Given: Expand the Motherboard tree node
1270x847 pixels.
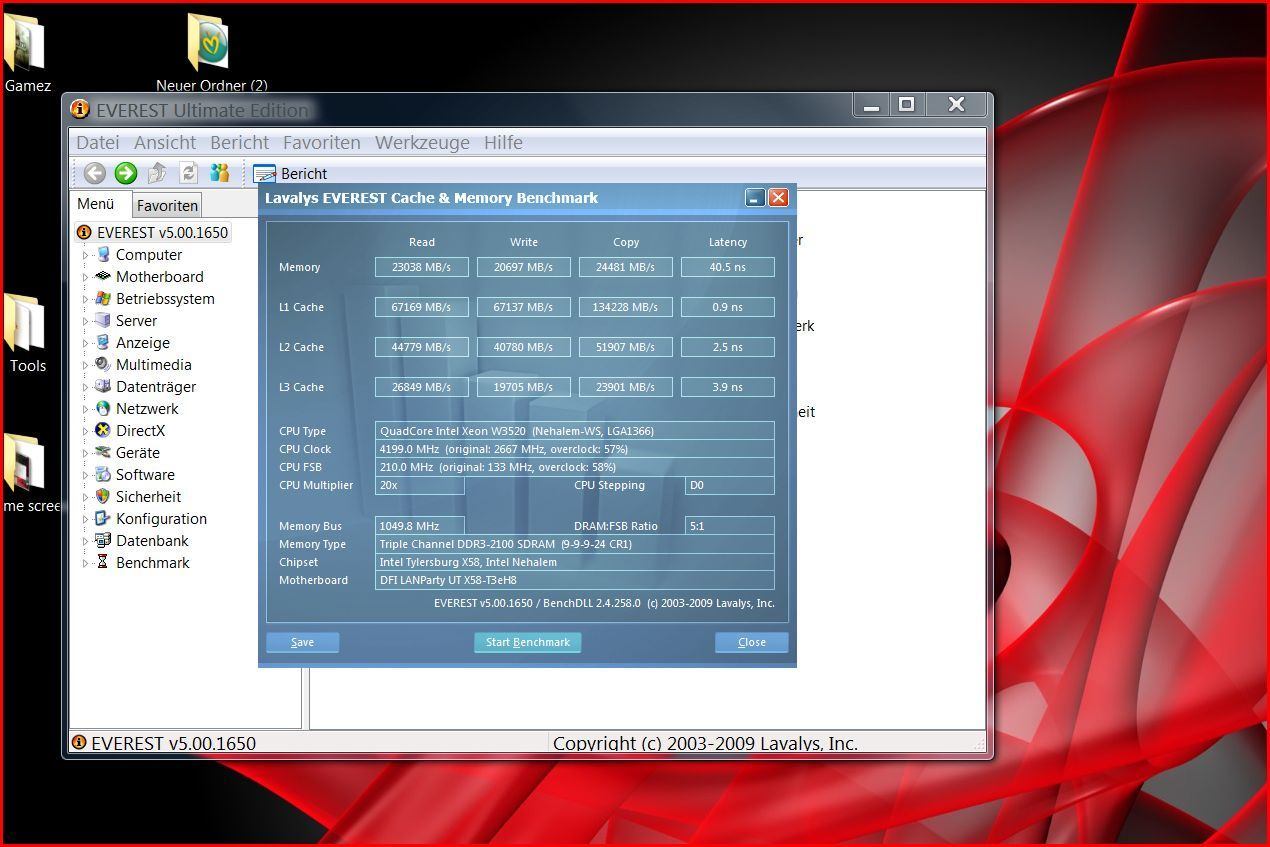Looking at the screenshot, I should [85, 277].
